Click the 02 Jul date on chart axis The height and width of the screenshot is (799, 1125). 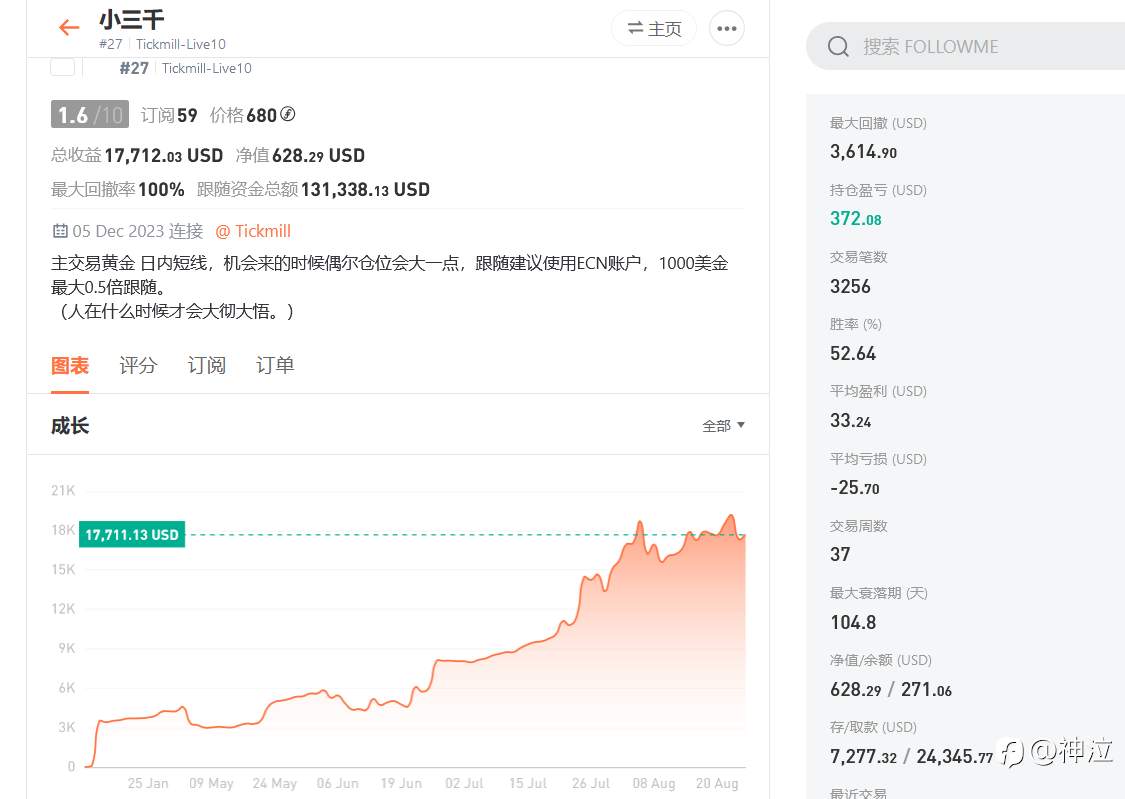click(x=464, y=783)
